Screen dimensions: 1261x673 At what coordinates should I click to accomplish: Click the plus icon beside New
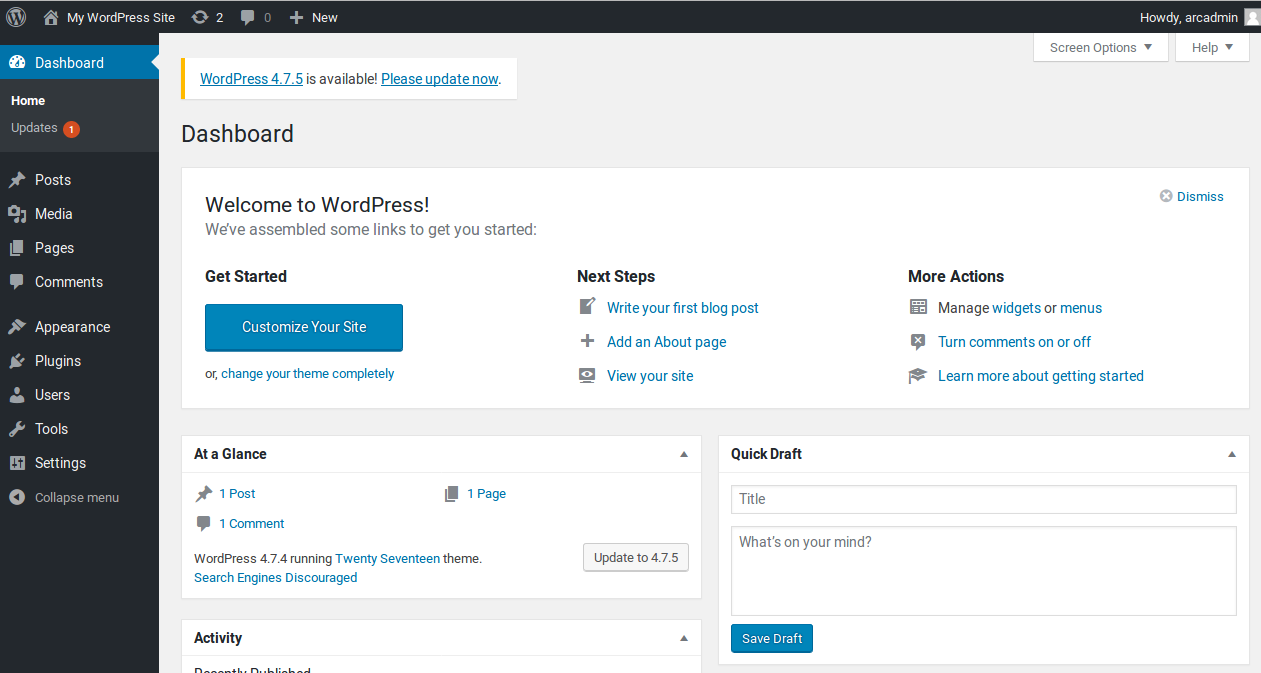296,17
